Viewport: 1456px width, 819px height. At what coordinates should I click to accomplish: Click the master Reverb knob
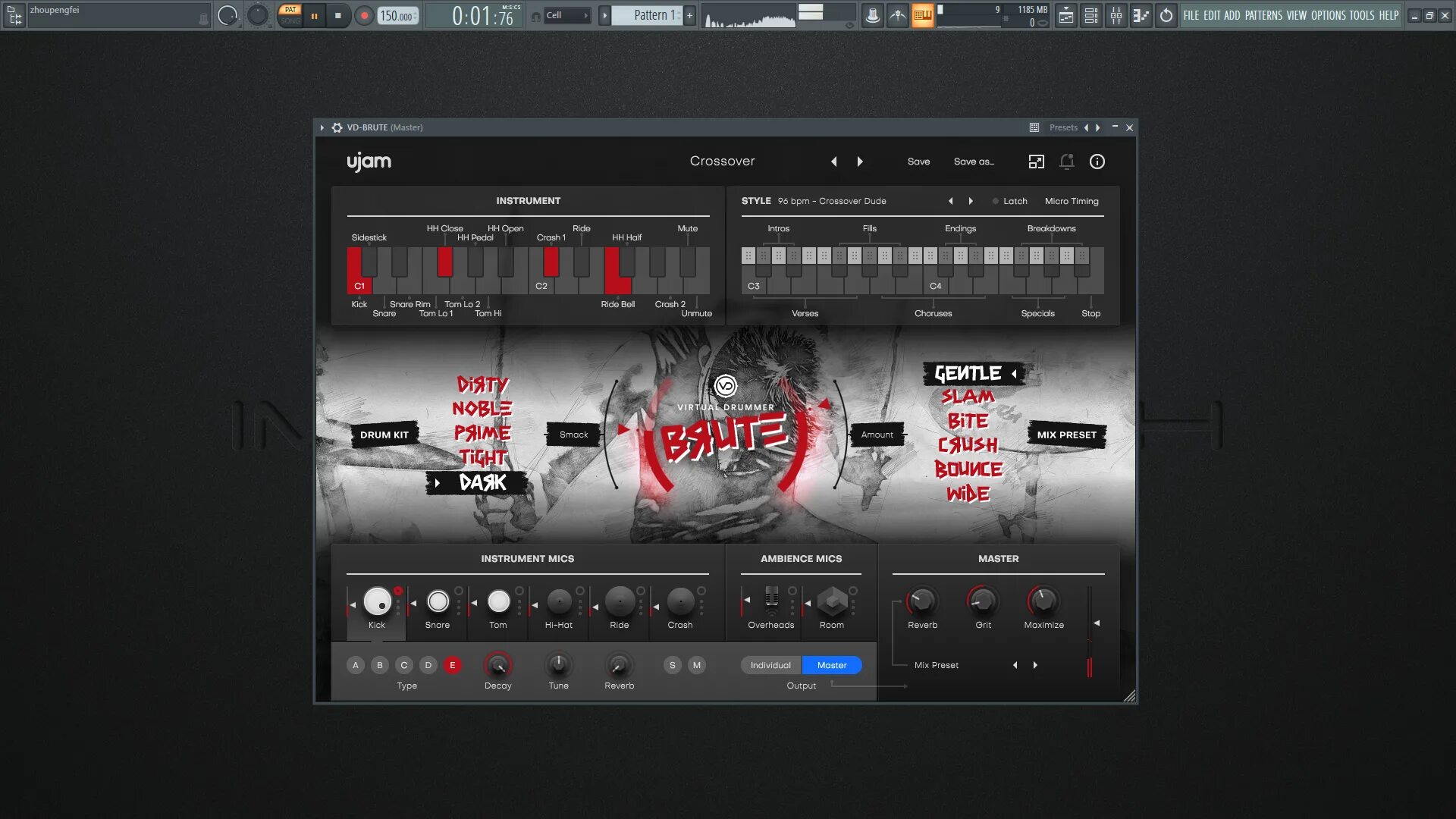[x=922, y=601]
